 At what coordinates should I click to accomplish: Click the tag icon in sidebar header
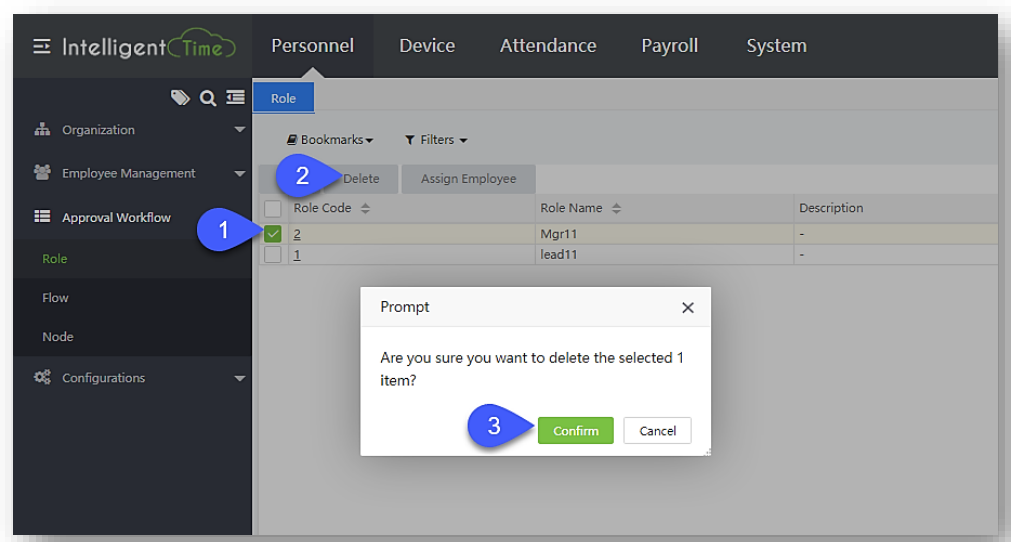(180, 97)
